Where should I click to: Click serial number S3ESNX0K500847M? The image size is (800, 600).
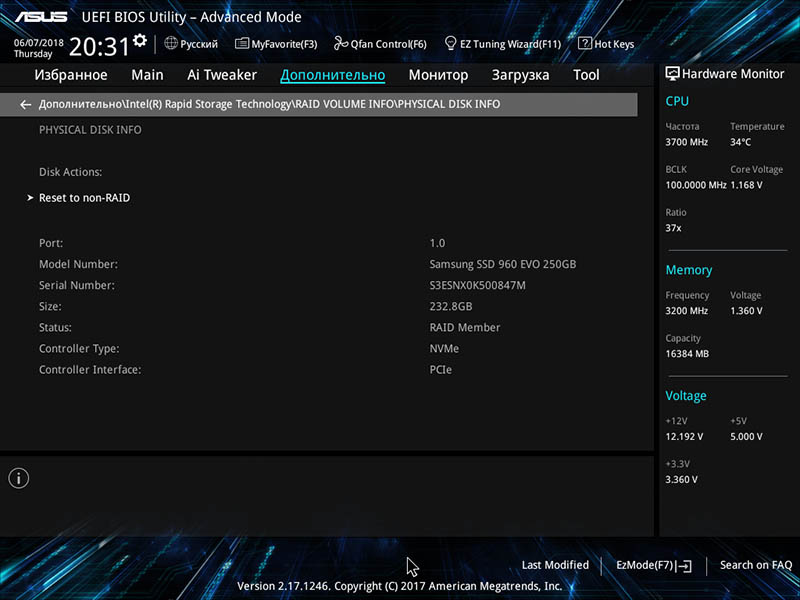click(x=478, y=286)
